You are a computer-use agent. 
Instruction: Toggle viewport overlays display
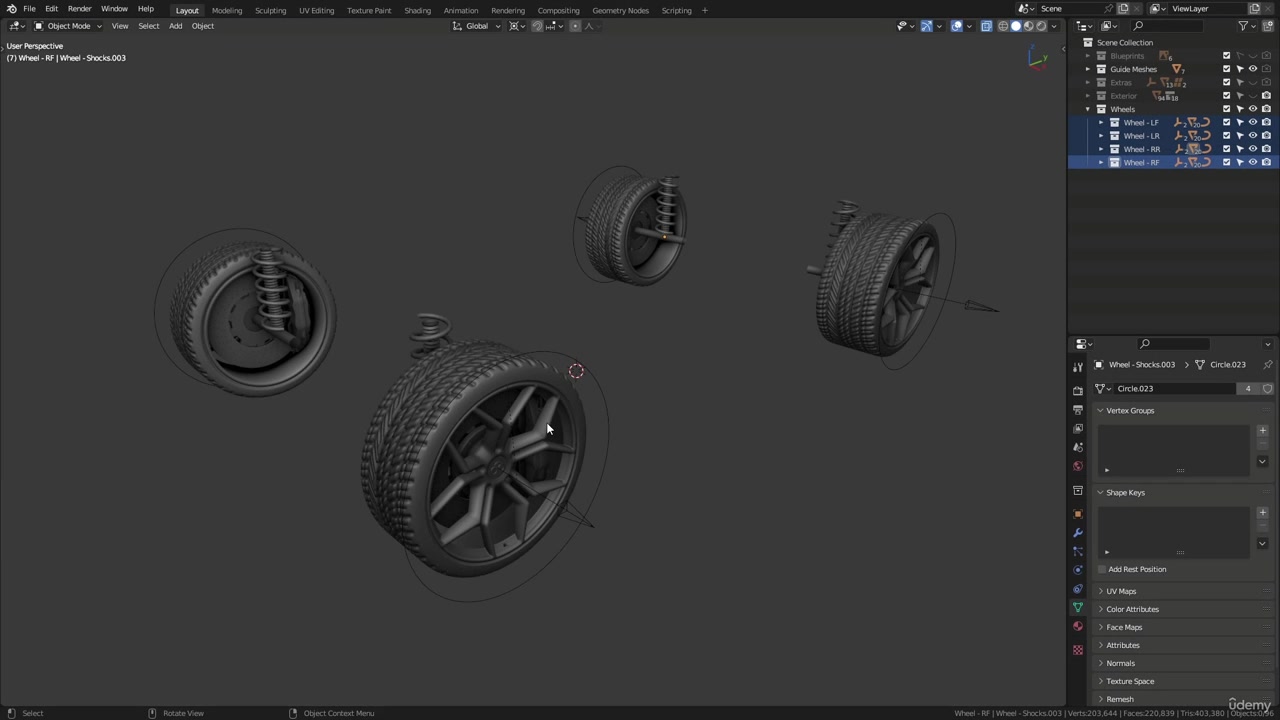tap(957, 26)
